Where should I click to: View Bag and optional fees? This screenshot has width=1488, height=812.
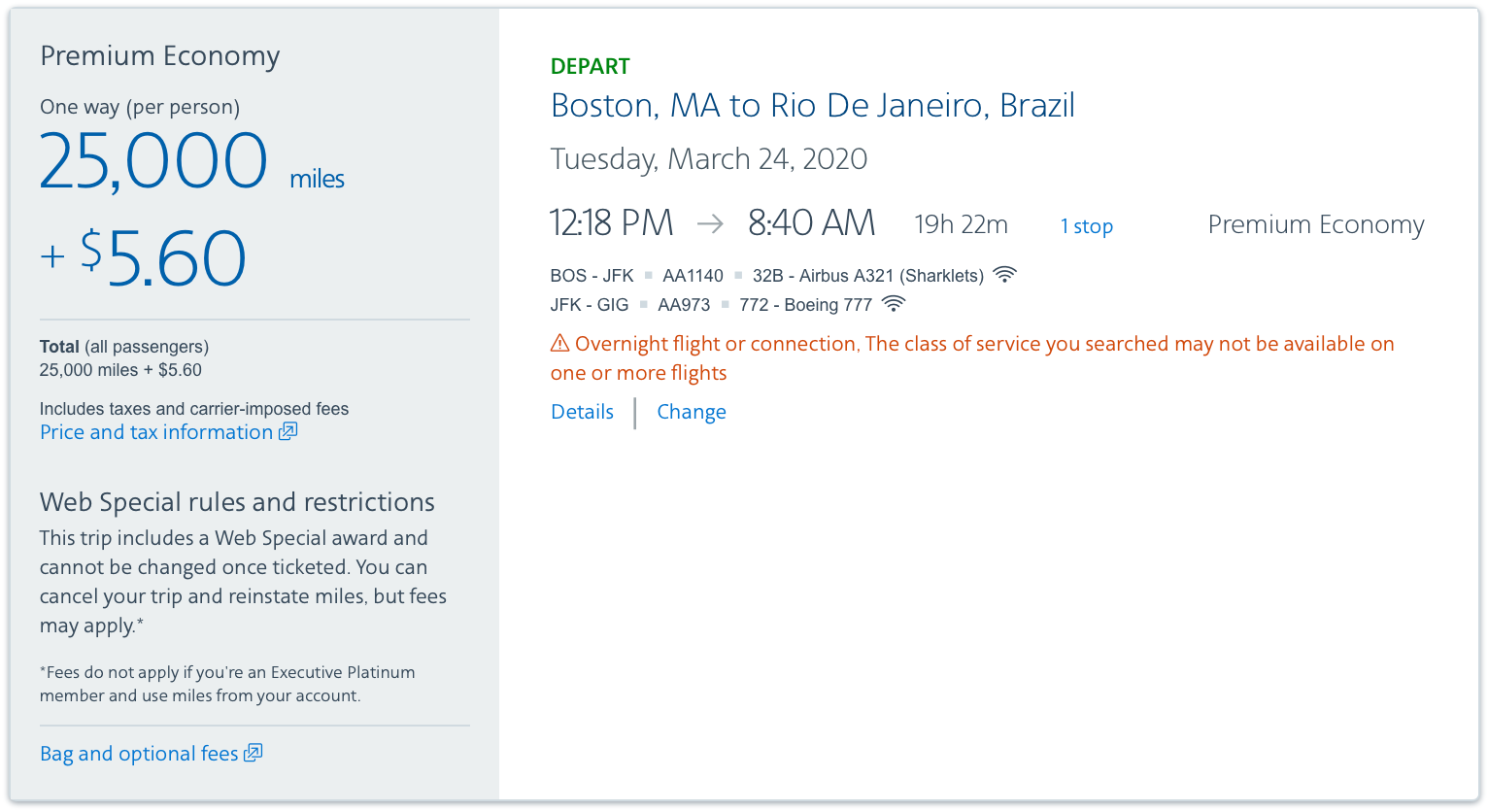pos(139,754)
